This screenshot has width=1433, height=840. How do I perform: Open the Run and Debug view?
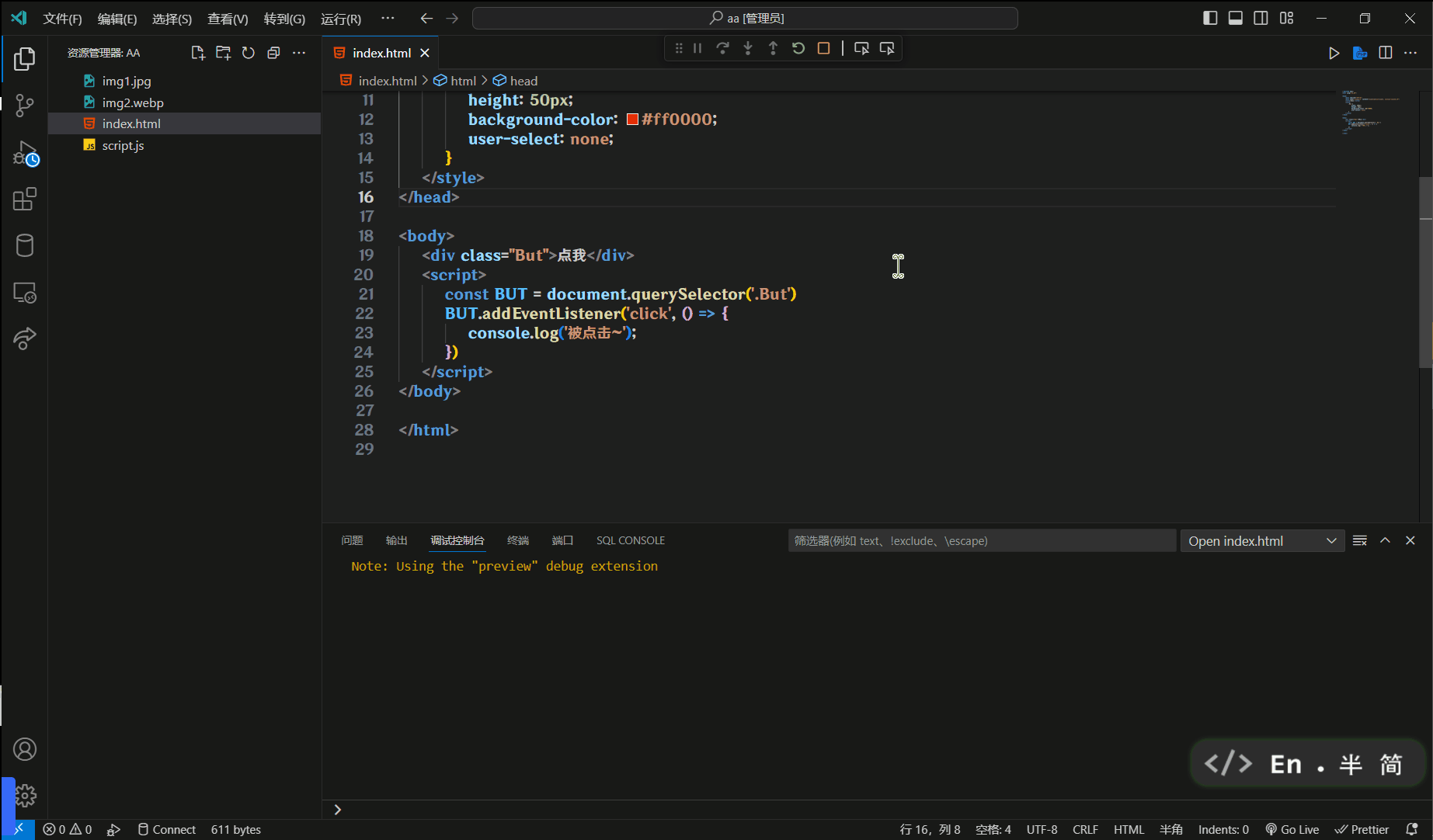pos(25,153)
